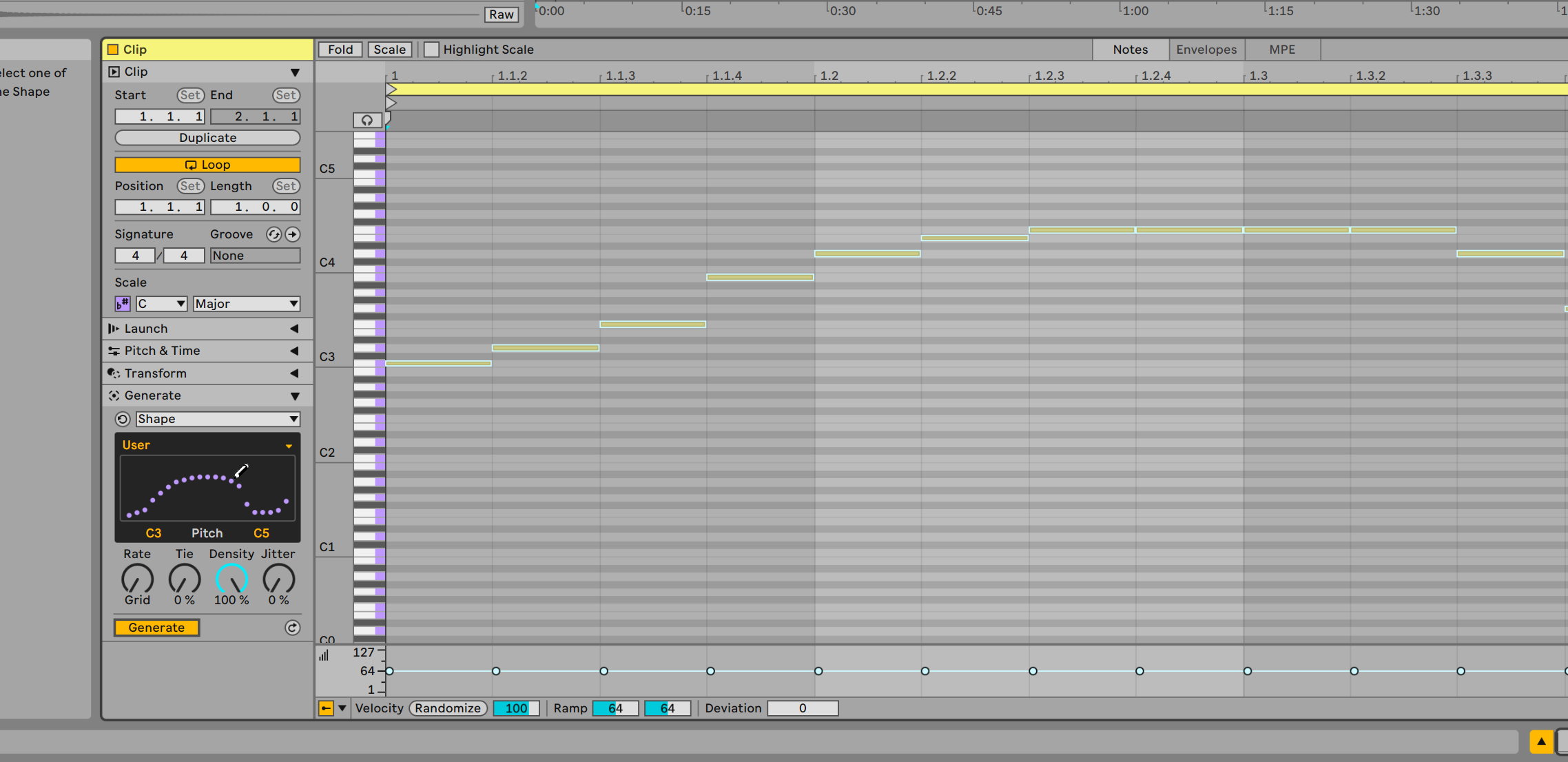Click Set button next to End
This screenshot has width=1568, height=762.
(x=286, y=95)
